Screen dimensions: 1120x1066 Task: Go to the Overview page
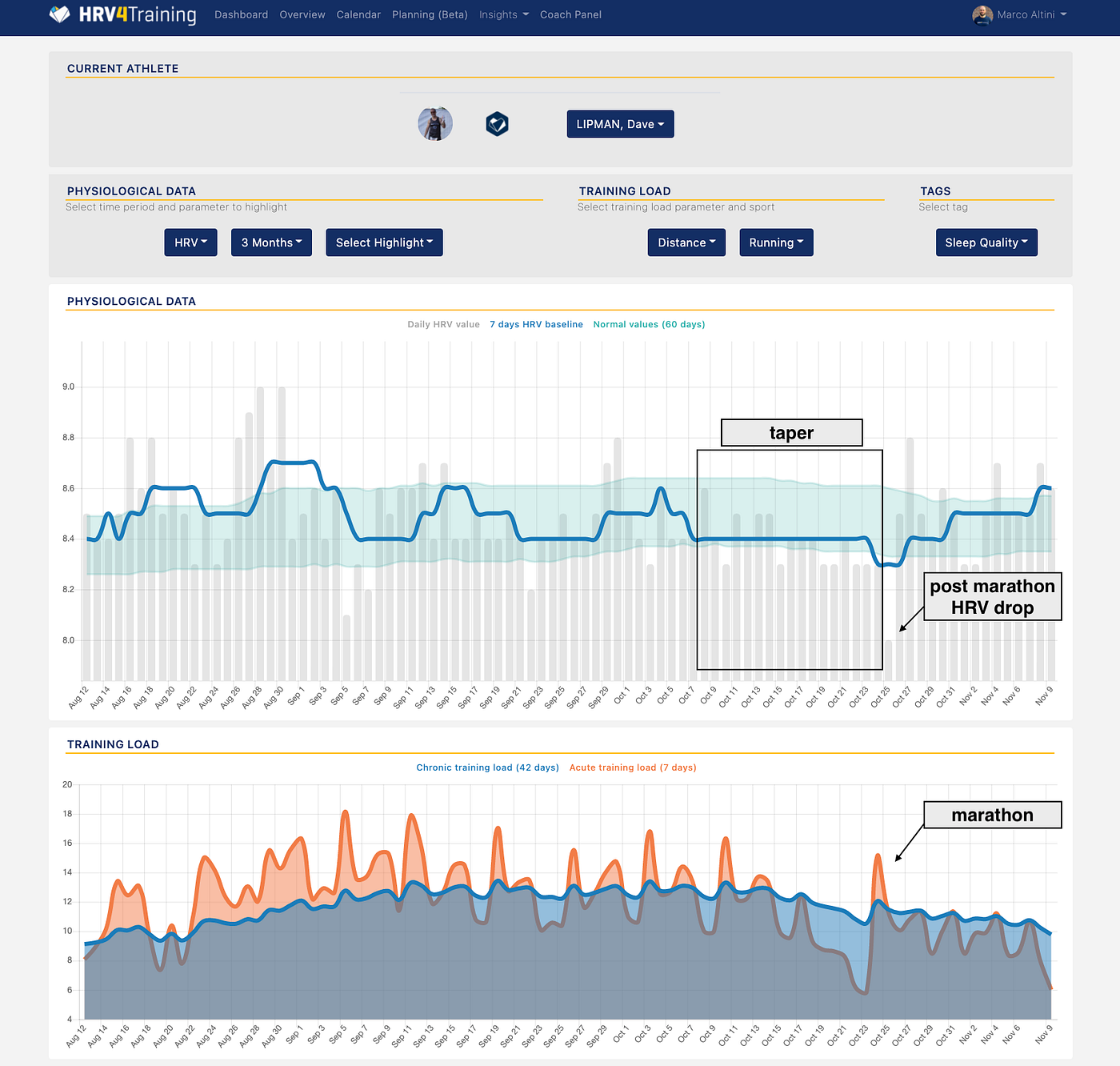(x=302, y=14)
